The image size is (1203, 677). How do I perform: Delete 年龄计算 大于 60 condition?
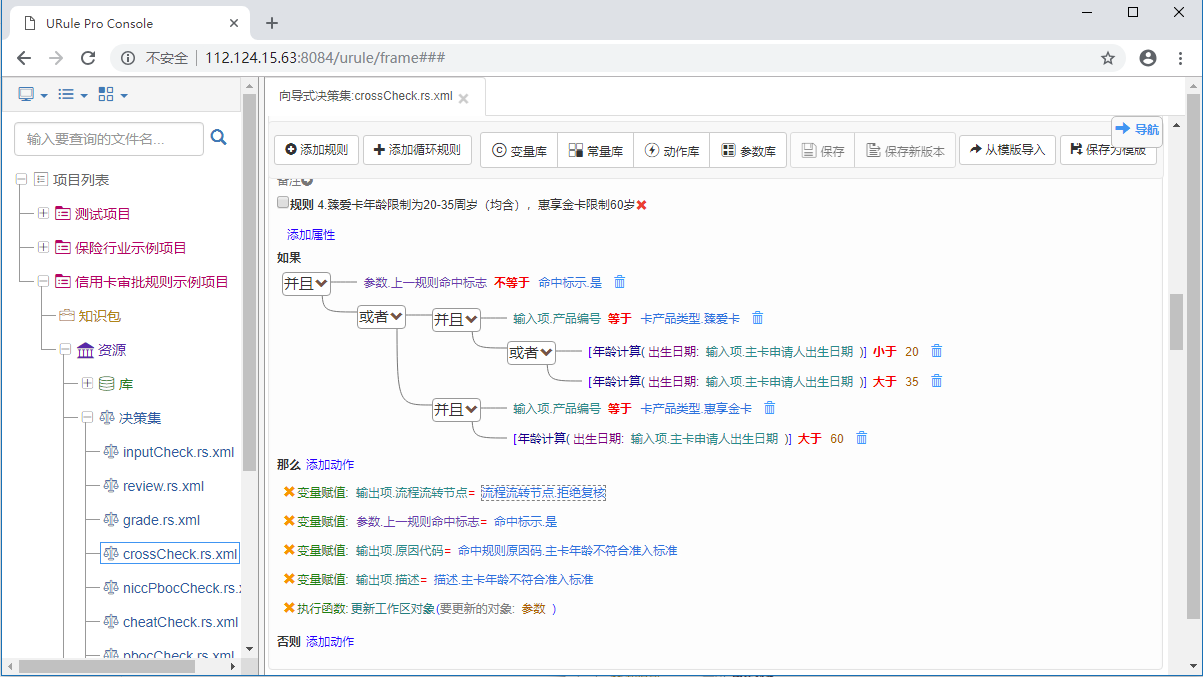tap(862, 438)
